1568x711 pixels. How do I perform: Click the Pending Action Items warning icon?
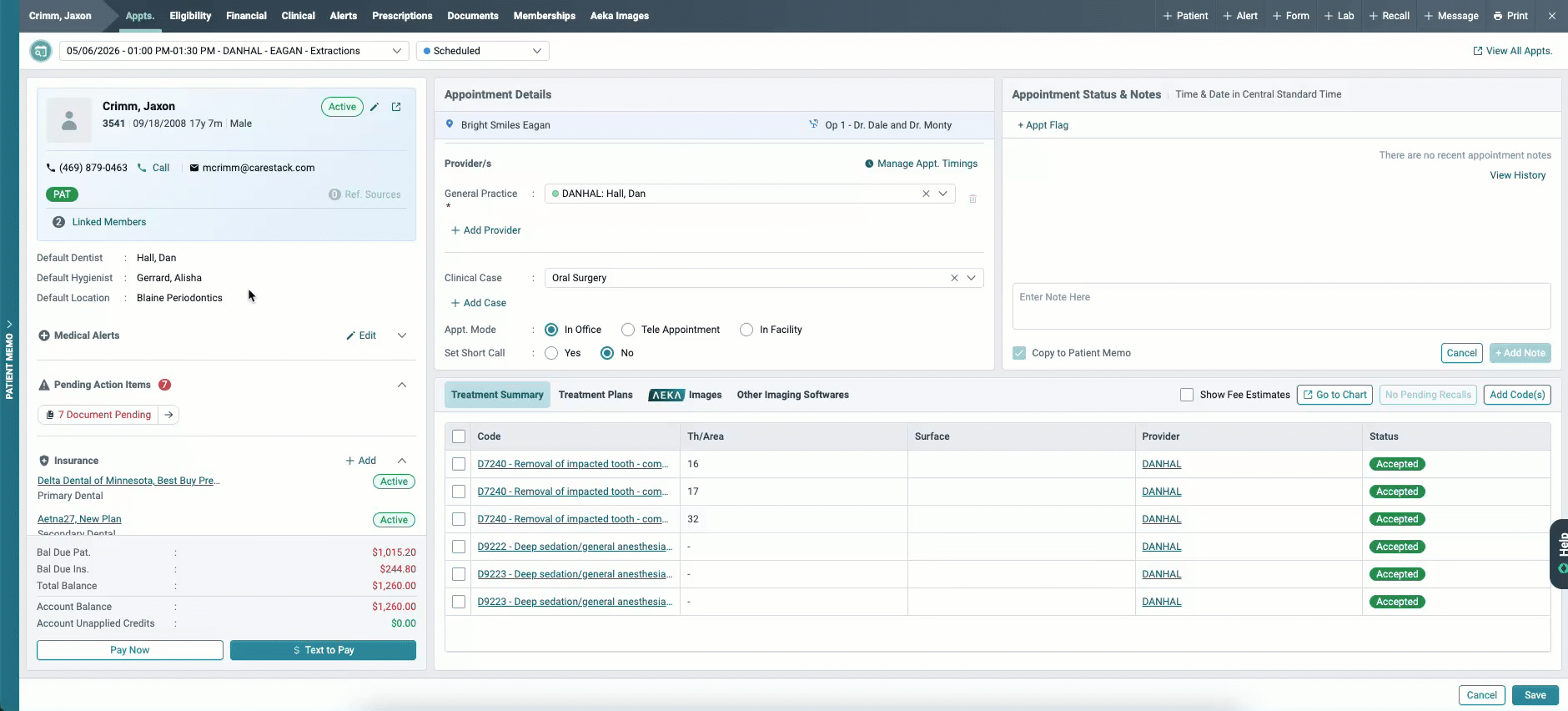pyautogui.click(x=44, y=385)
